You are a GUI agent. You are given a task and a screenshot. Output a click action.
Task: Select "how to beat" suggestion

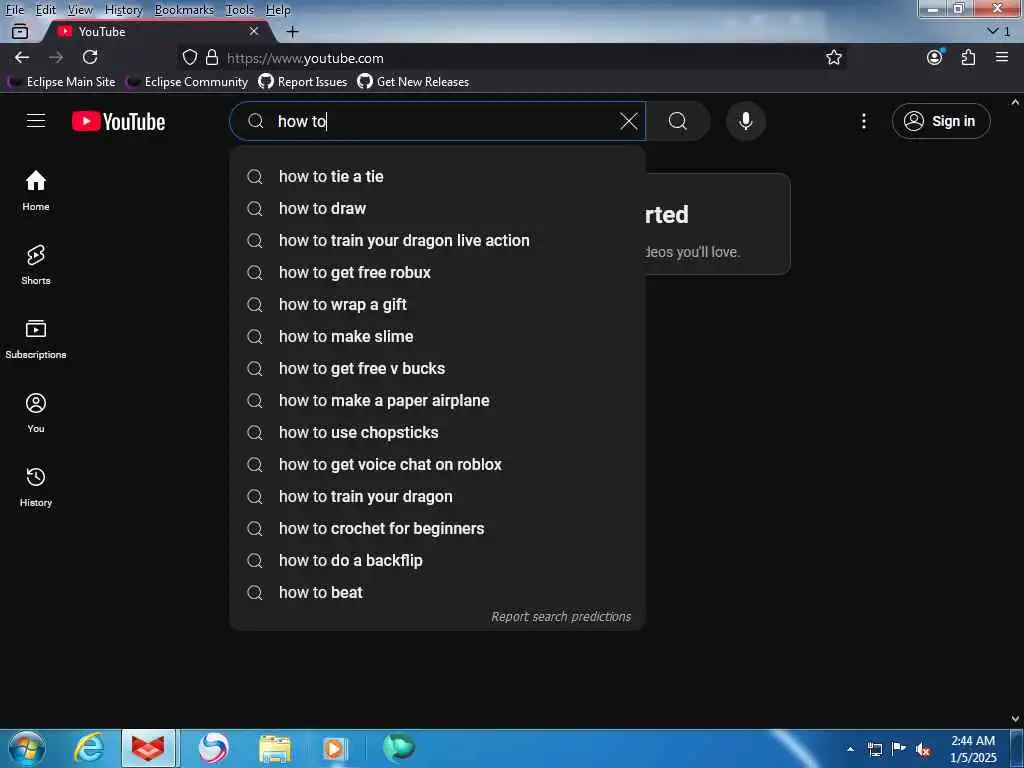tap(438, 592)
